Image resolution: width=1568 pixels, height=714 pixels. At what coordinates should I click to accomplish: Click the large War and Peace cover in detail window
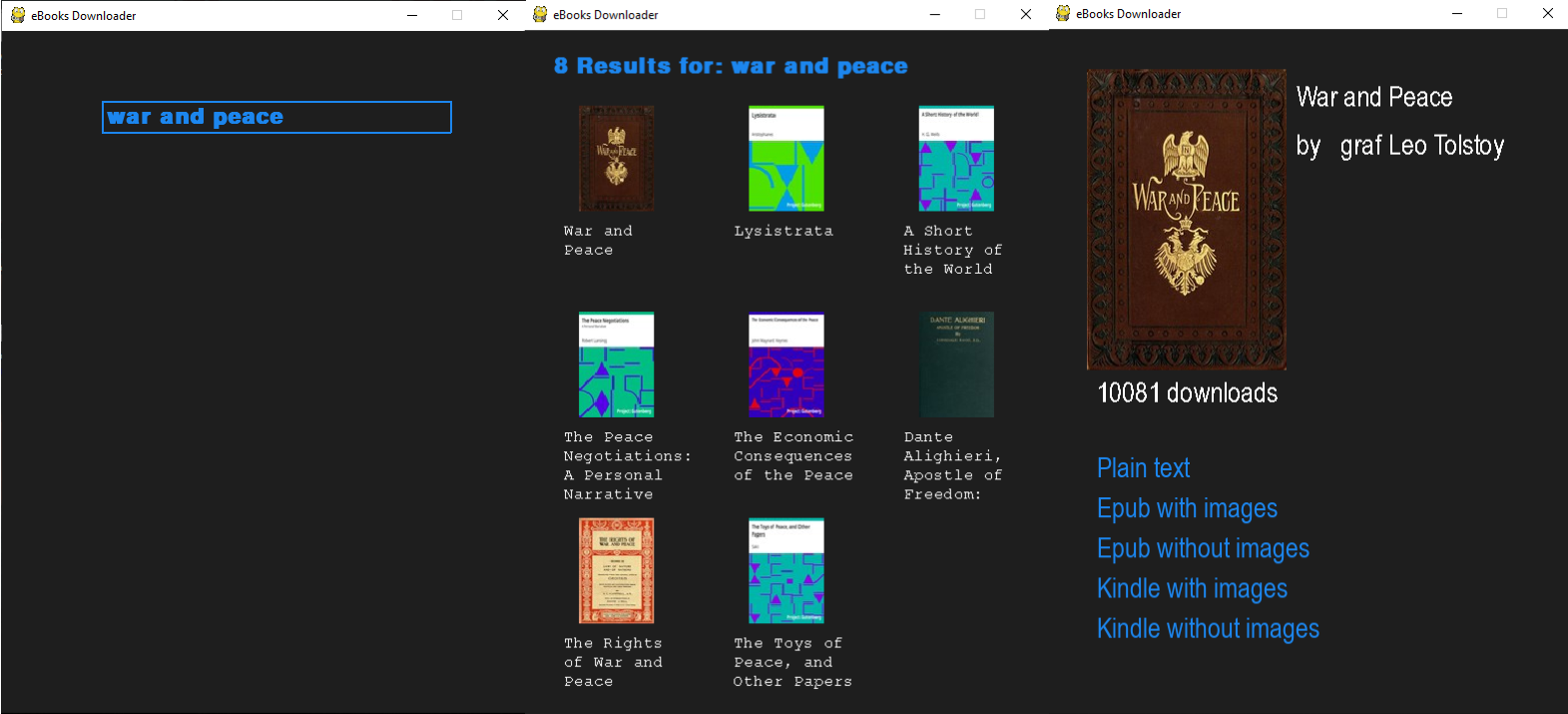click(x=1187, y=220)
